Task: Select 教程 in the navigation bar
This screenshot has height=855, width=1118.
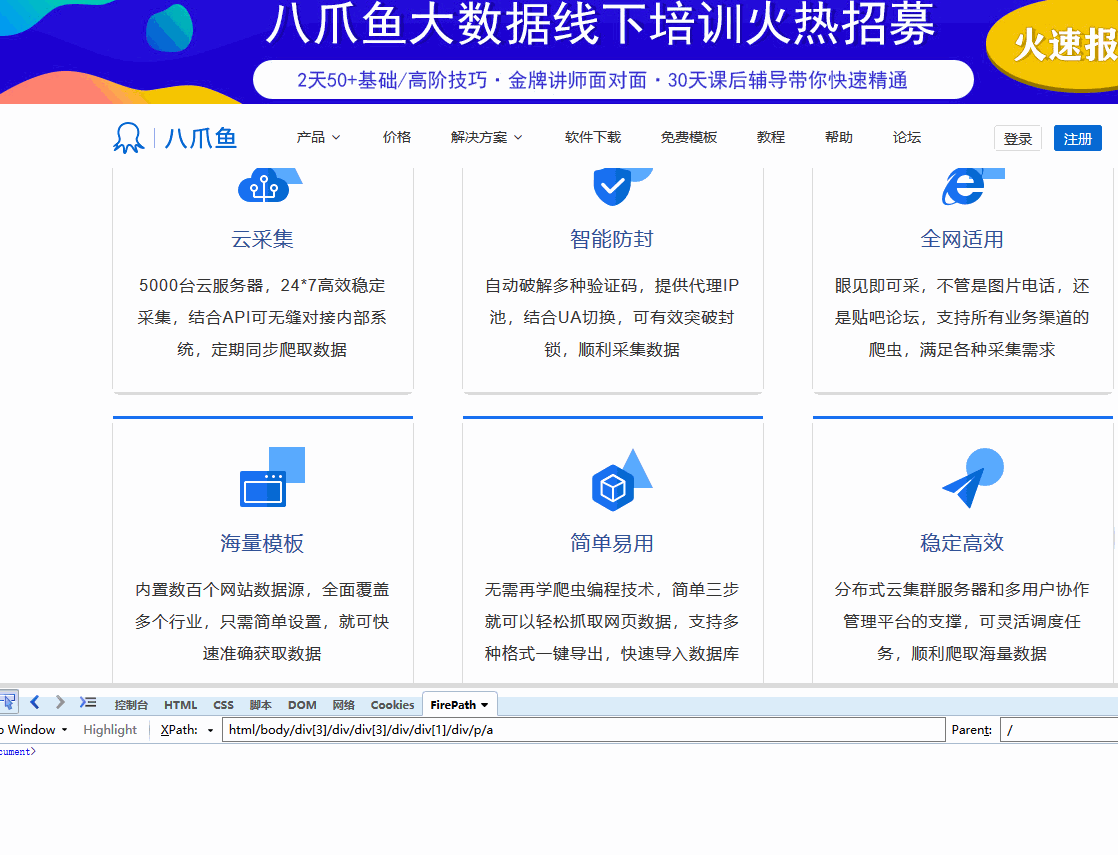Action: point(771,137)
